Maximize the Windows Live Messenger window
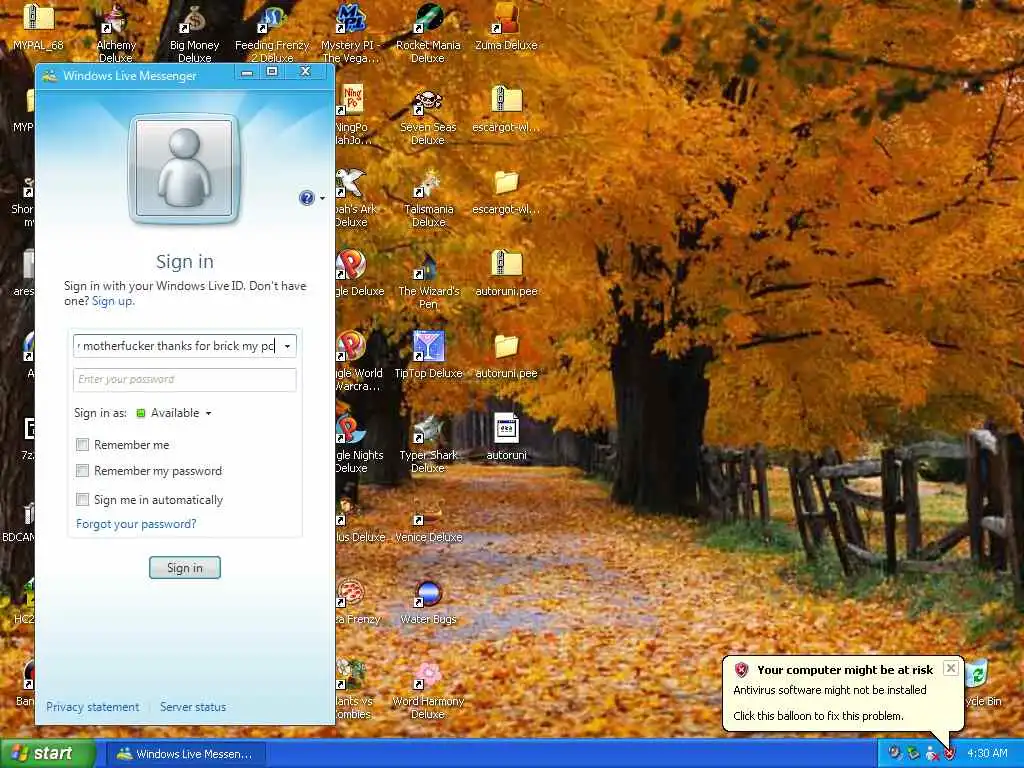Viewport: 1024px width, 768px height. pos(272,71)
